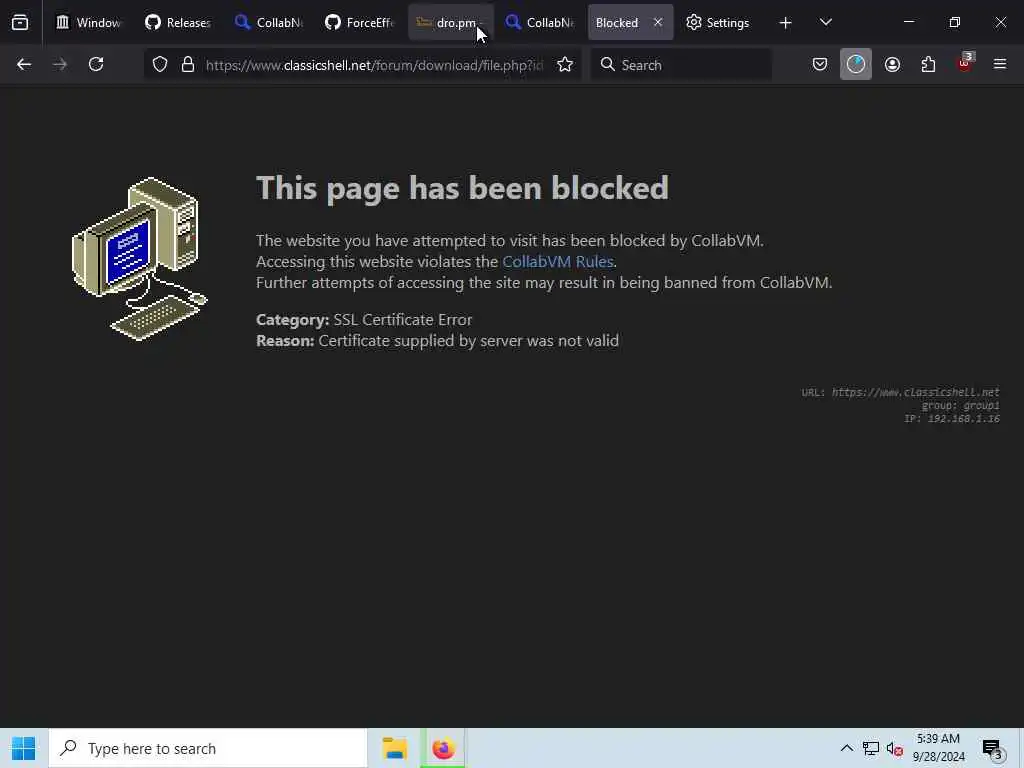Click the 'Category: SSL Certificate Error' text
This screenshot has width=1024, height=768.
364,319
